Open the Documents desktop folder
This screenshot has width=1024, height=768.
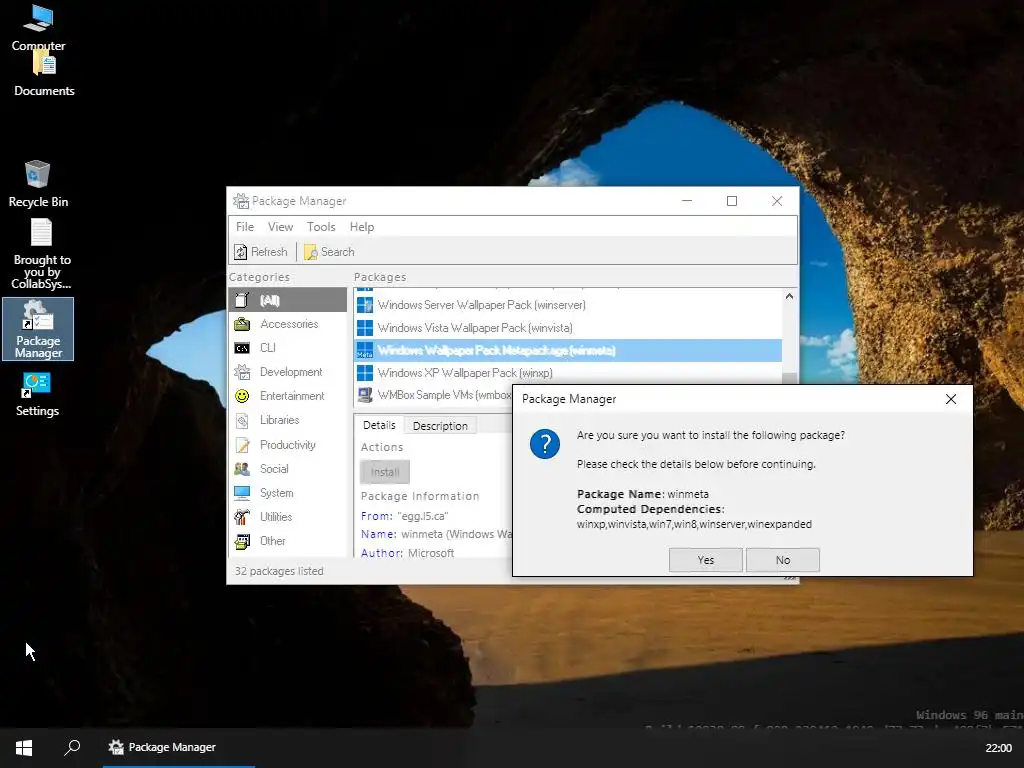pos(44,75)
